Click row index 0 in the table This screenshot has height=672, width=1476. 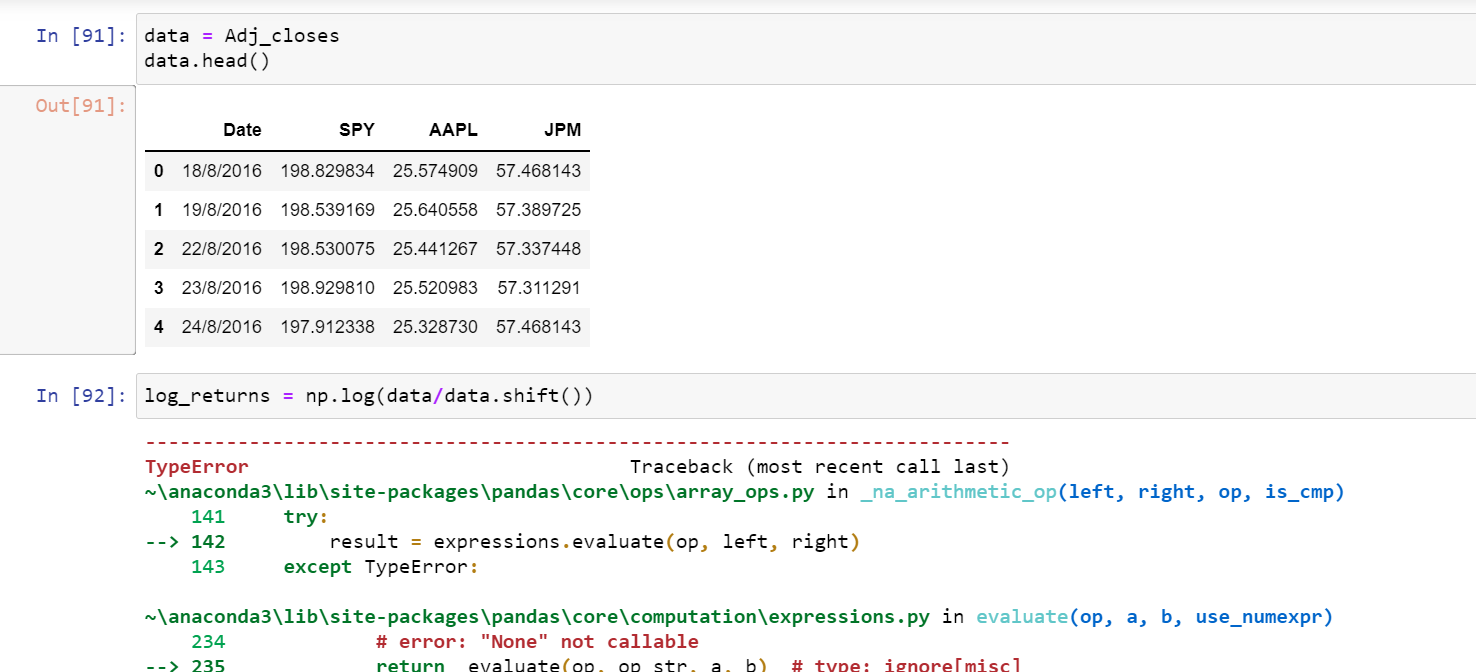pyautogui.click(x=158, y=171)
